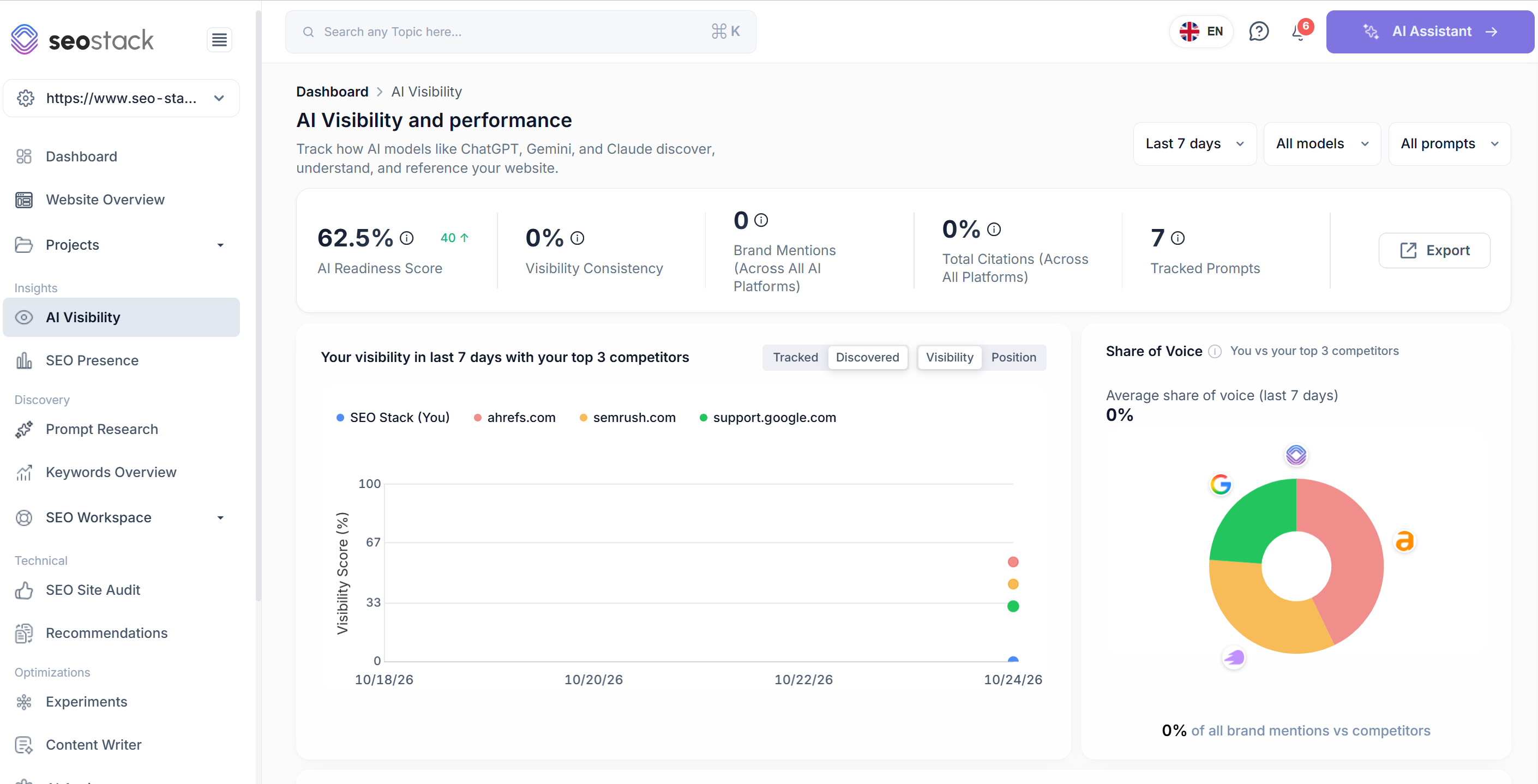Open the website URL selector dropdown

pos(121,99)
